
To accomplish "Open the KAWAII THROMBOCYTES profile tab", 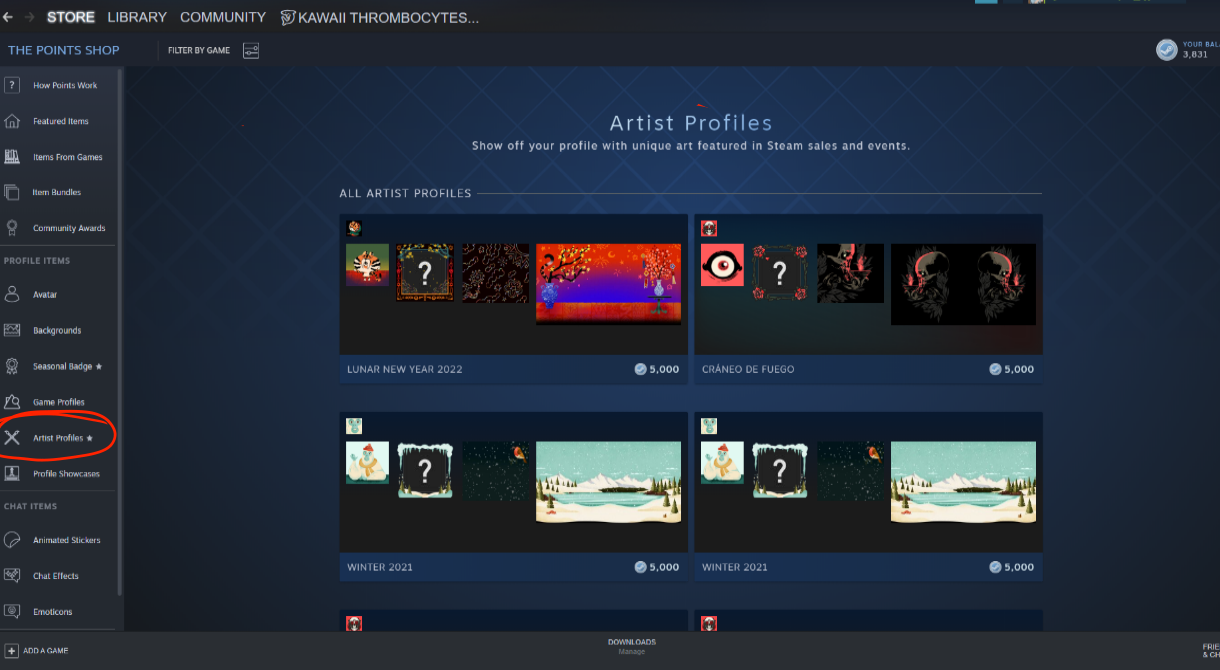I will click(x=379, y=17).
